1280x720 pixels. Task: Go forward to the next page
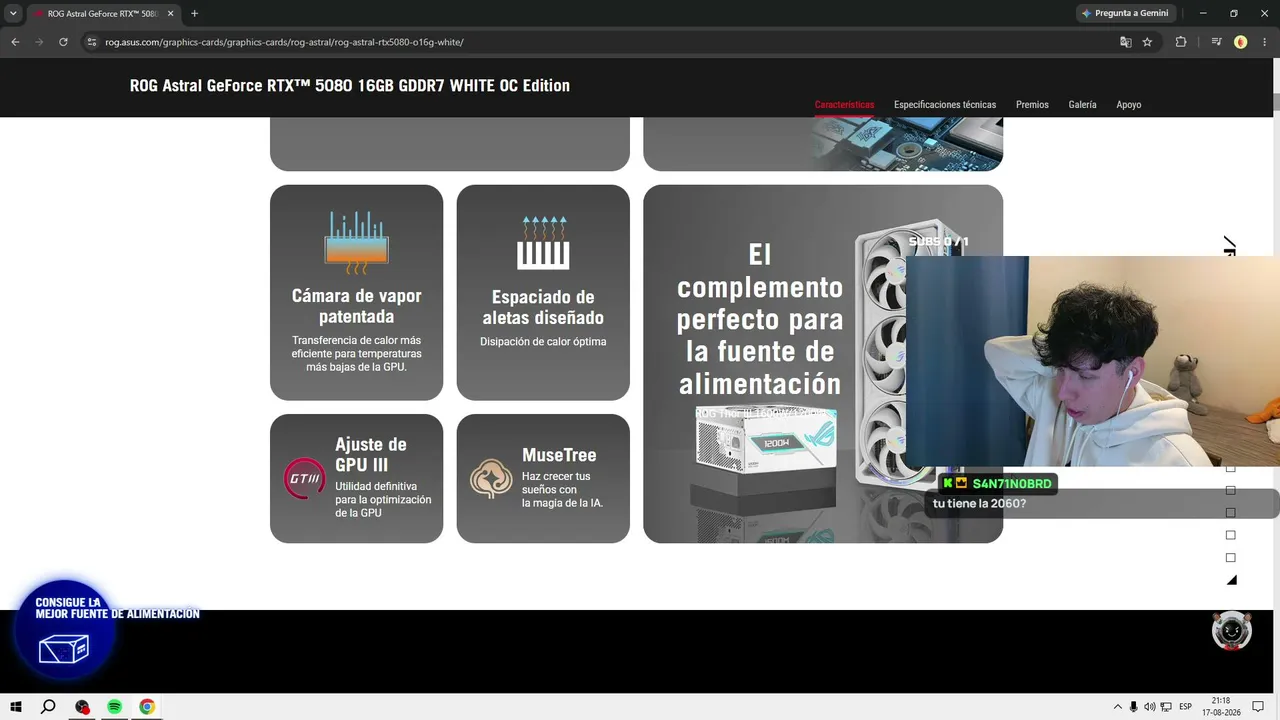[x=39, y=42]
